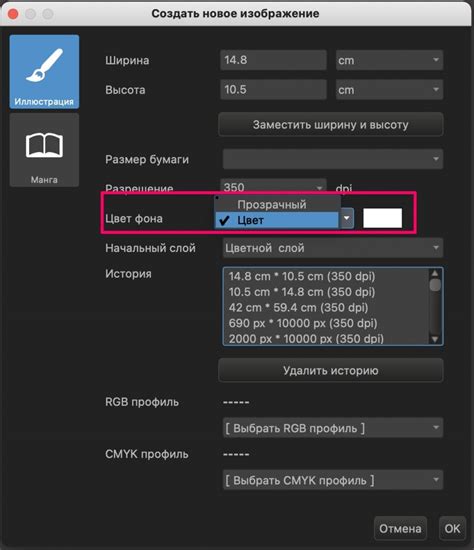Expand the Начальный слой dropdown
Viewport: 474px width, 550px height.
point(333,248)
